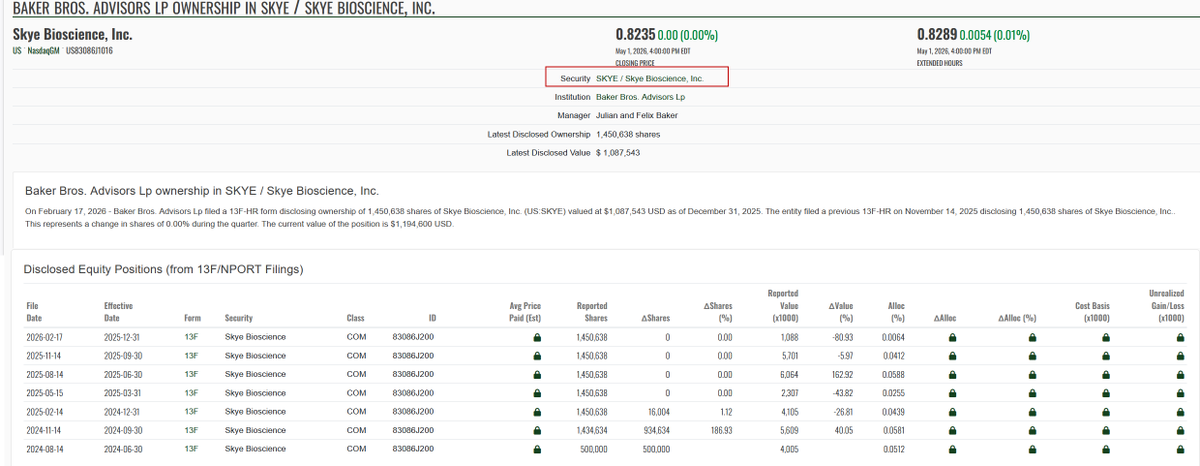Click Unrealized Gain/Loss lock in 2025-05-15 row
This screenshot has height=466, width=1200.
point(1180,393)
